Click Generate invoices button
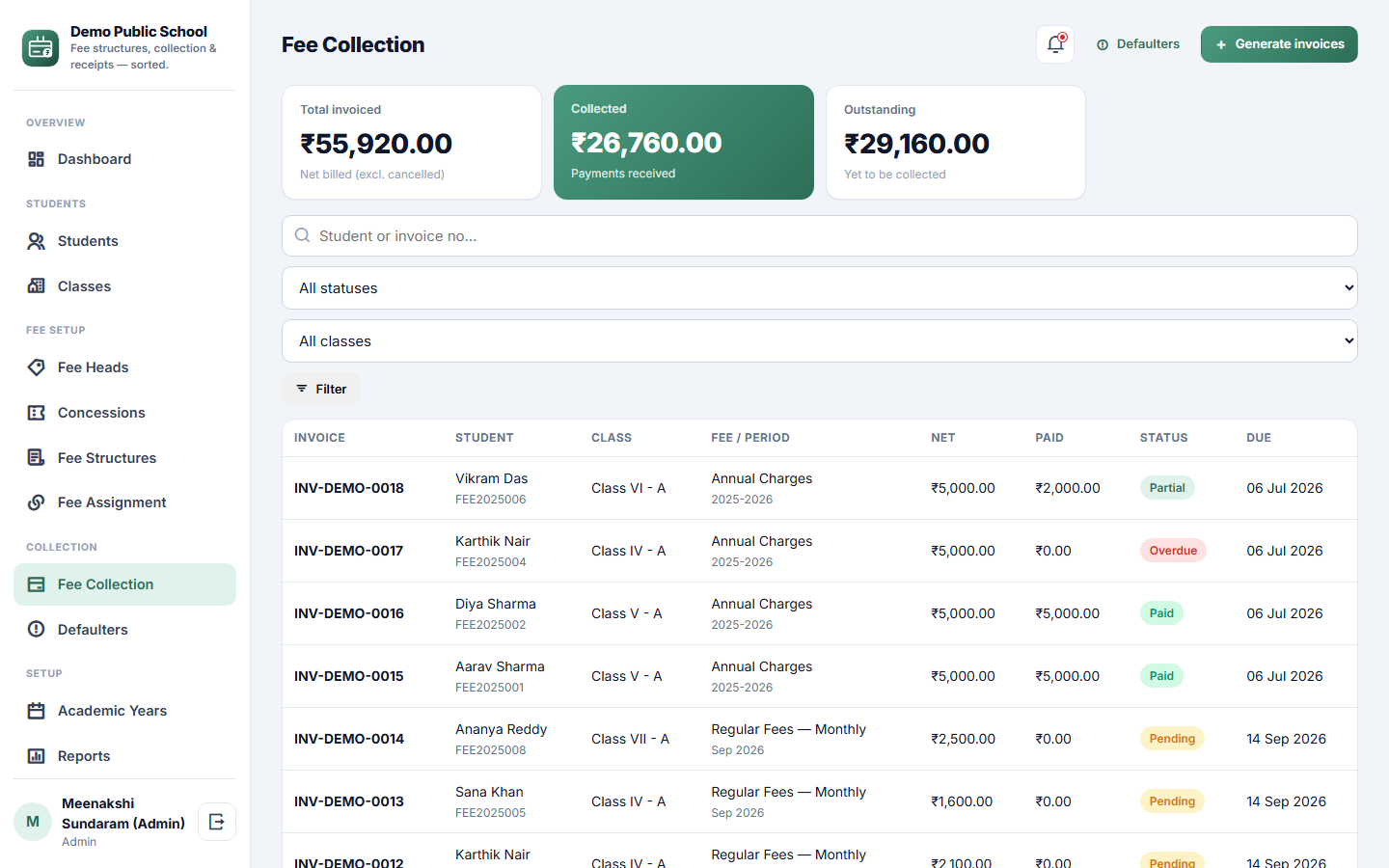Viewport: 1389px width, 868px height. pyautogui.click(x=1279, y=44)
